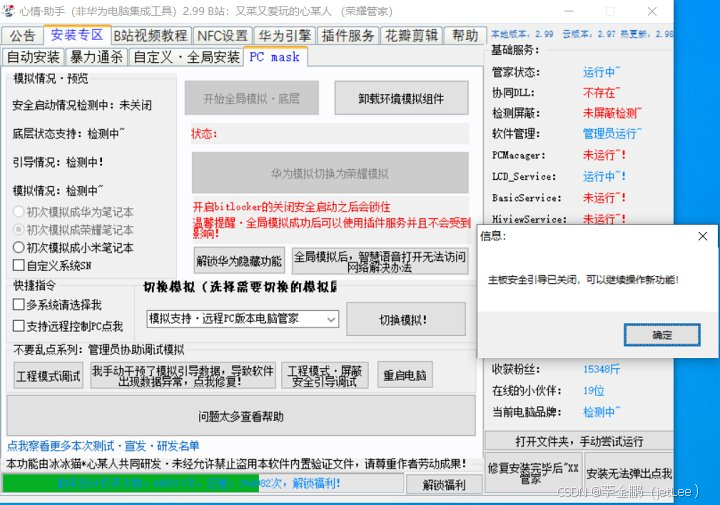Click the 问题太多查看帮助 button
The height and width of the screenshot is (505, 720).
241,416
